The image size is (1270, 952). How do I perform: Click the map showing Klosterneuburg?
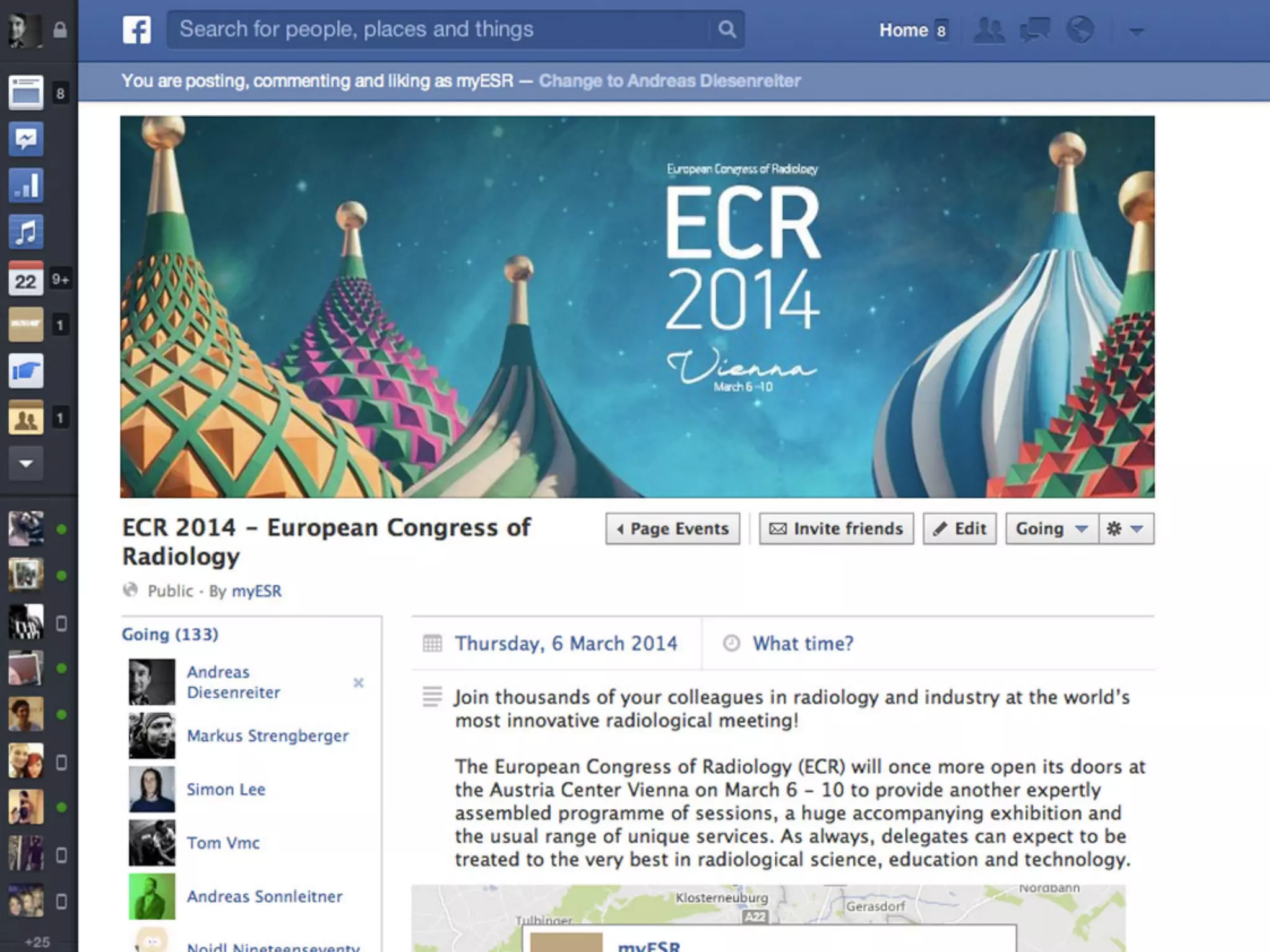coord(768,919)
